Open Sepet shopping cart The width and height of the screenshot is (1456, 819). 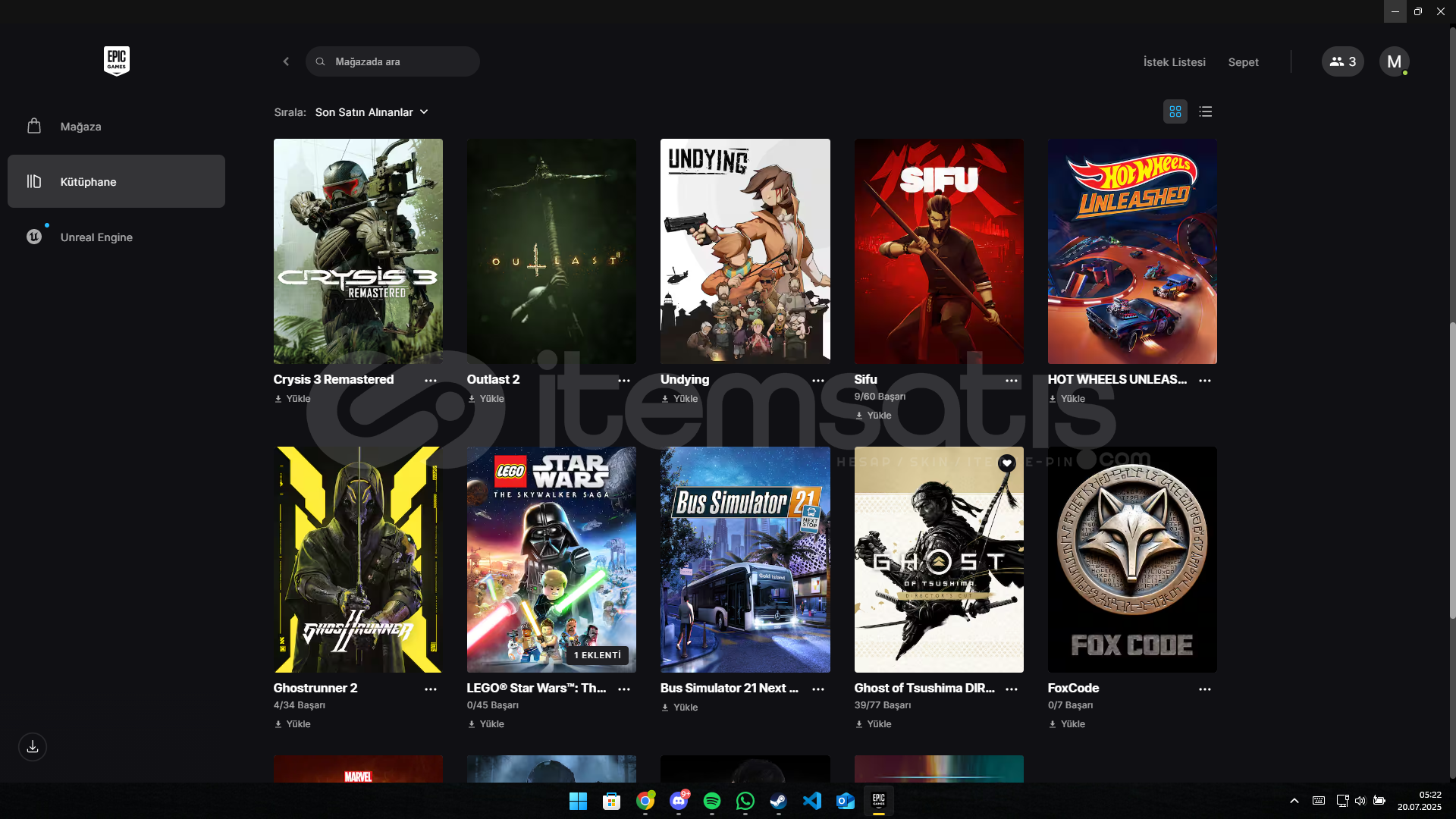pos(1243,62)
